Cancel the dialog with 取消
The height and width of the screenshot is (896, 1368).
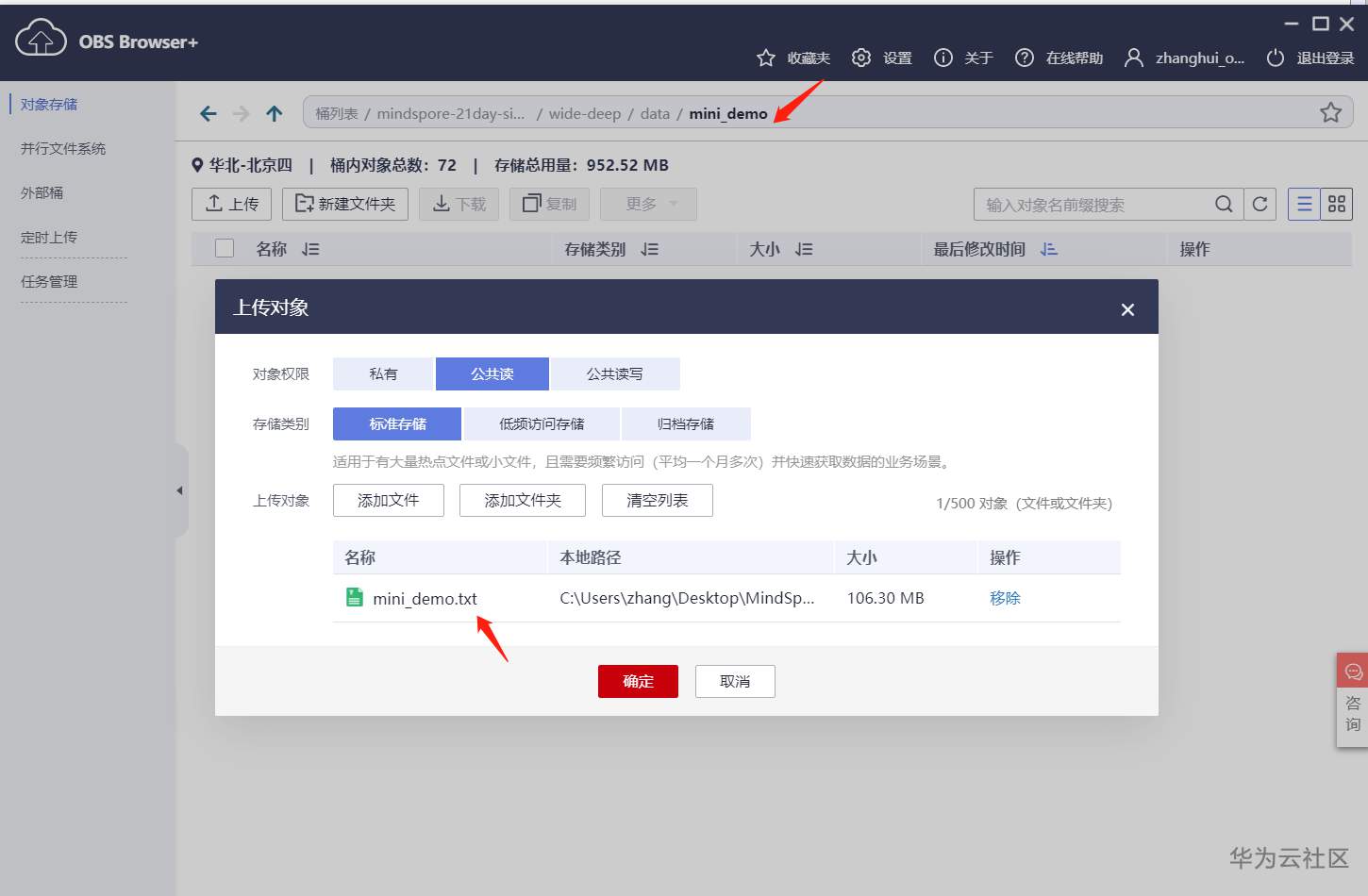coord(735,681)
